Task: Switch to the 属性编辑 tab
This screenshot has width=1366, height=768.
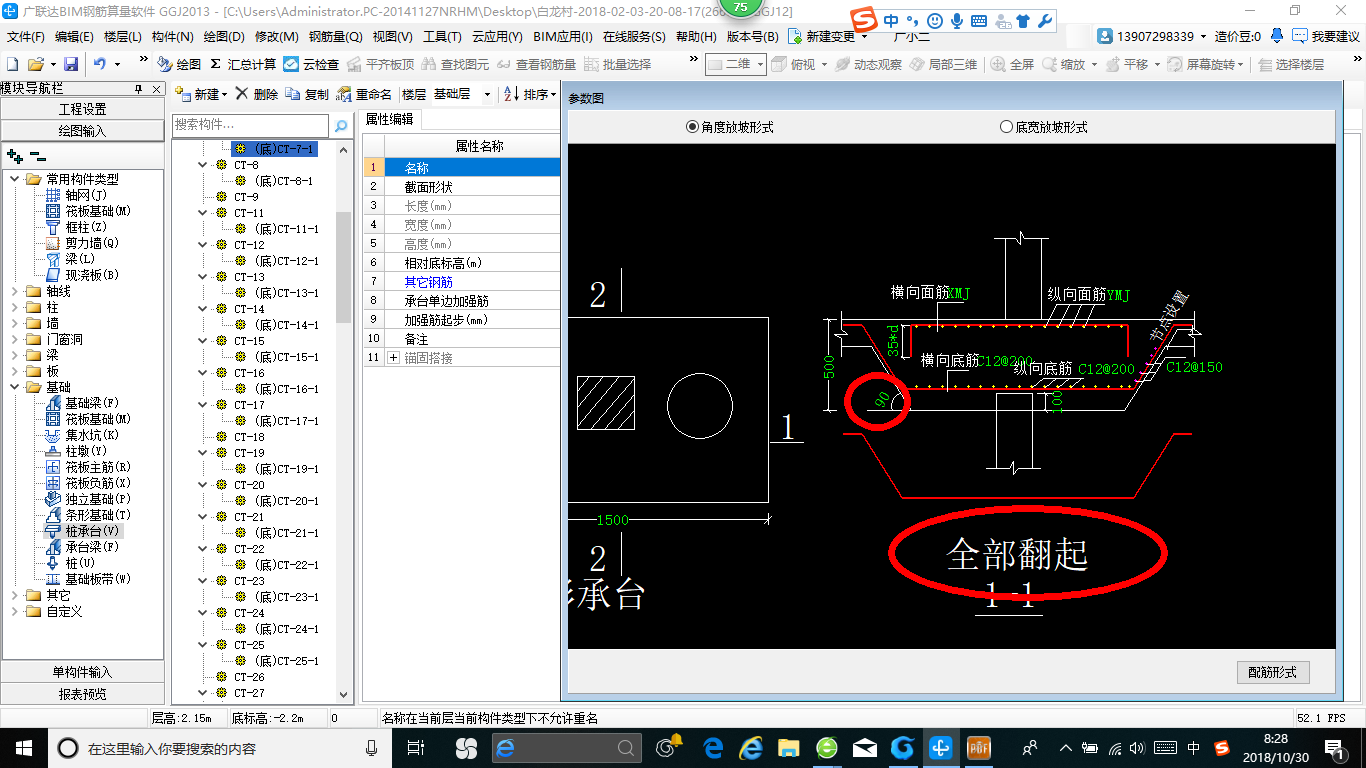Action: 389,119
